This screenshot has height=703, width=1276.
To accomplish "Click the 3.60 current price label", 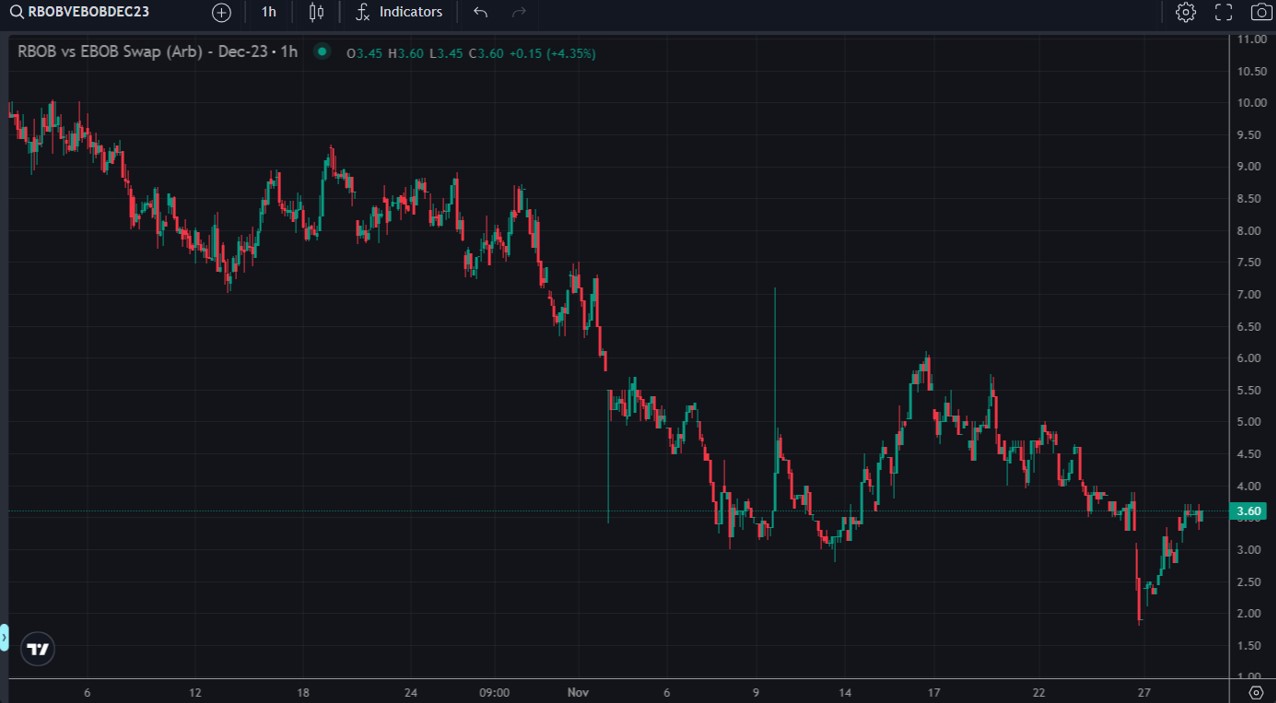I will point(1248,511).
